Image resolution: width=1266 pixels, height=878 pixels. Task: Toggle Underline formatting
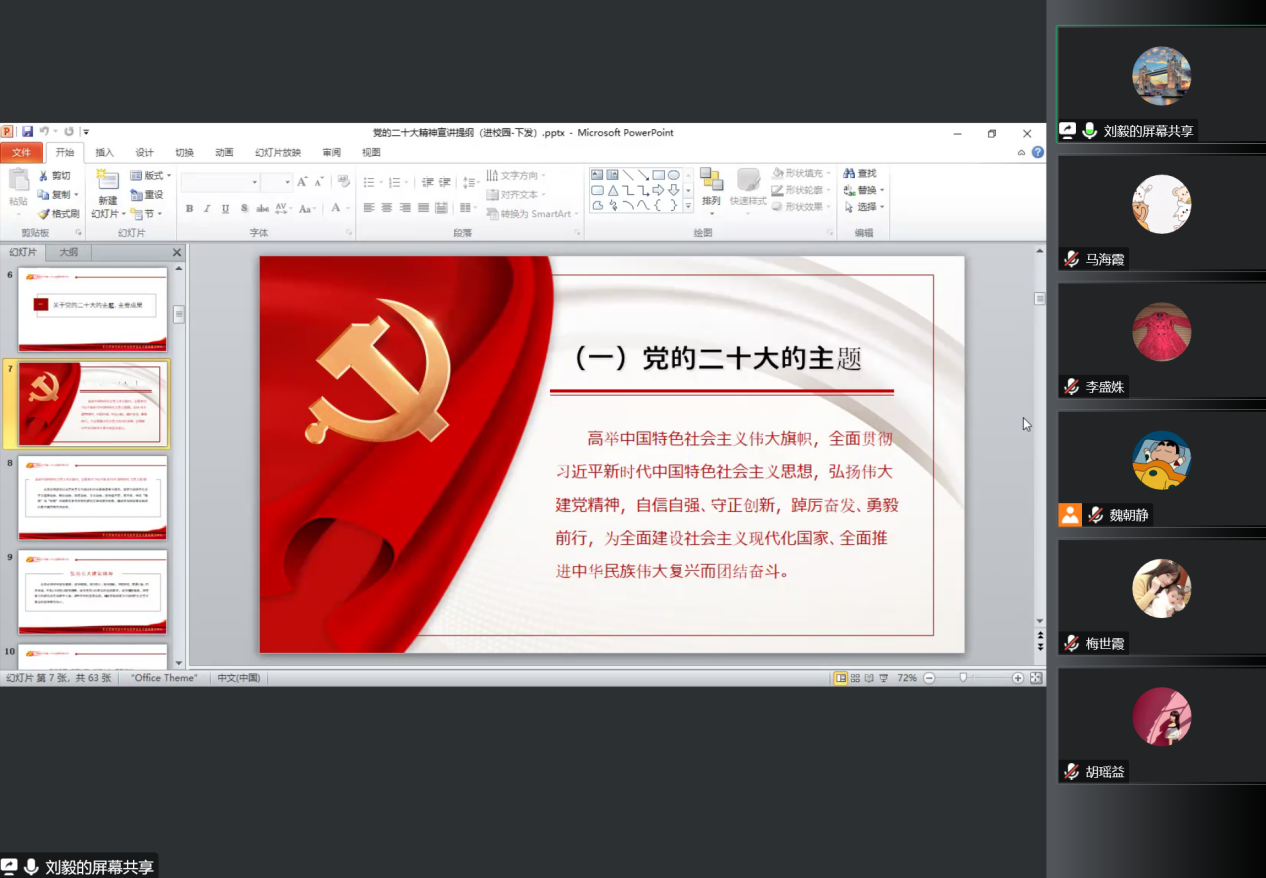[225, 208]
